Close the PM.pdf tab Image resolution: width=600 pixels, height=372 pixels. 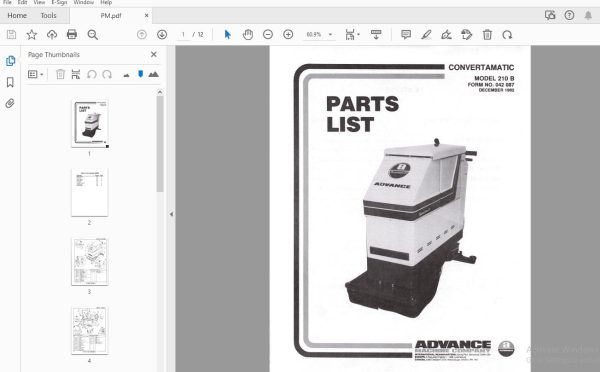coord(147,16)
